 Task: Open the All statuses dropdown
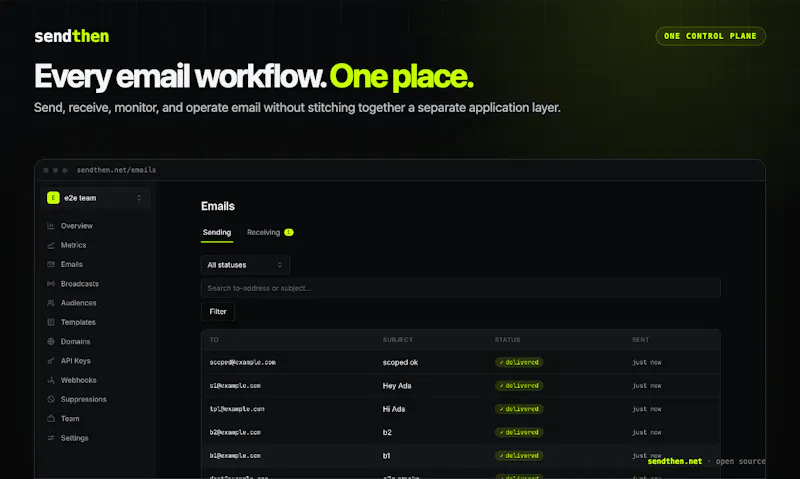245,265
